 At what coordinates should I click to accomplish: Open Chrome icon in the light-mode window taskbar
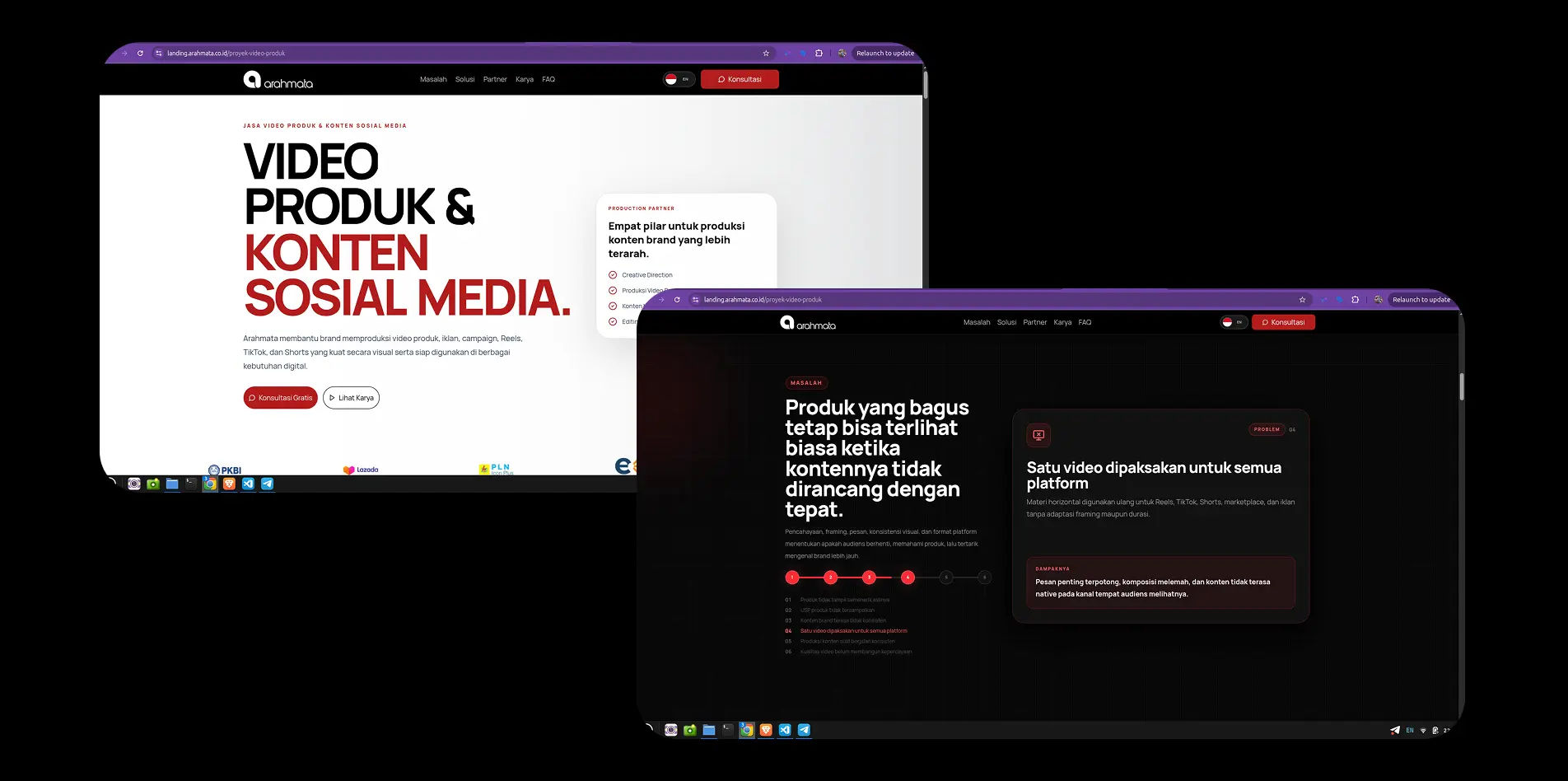tap(210, 484)
